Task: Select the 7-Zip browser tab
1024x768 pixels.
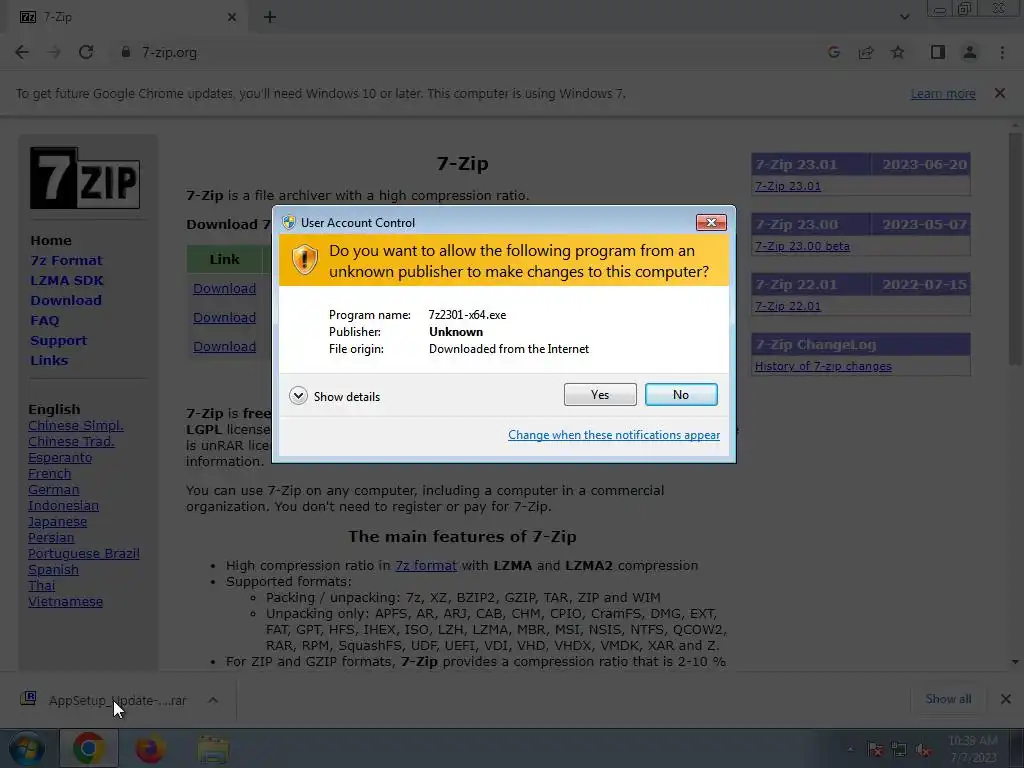Action: tap(127, 17)
